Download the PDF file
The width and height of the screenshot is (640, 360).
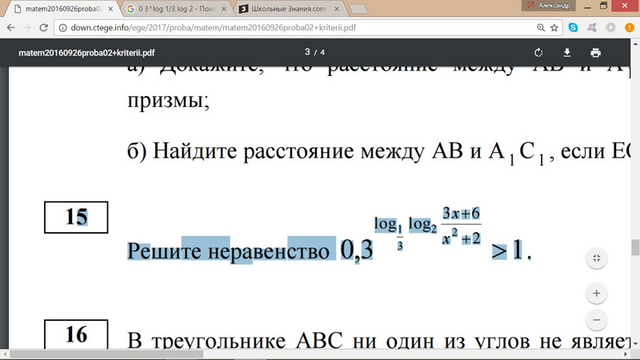pos(567,53)
